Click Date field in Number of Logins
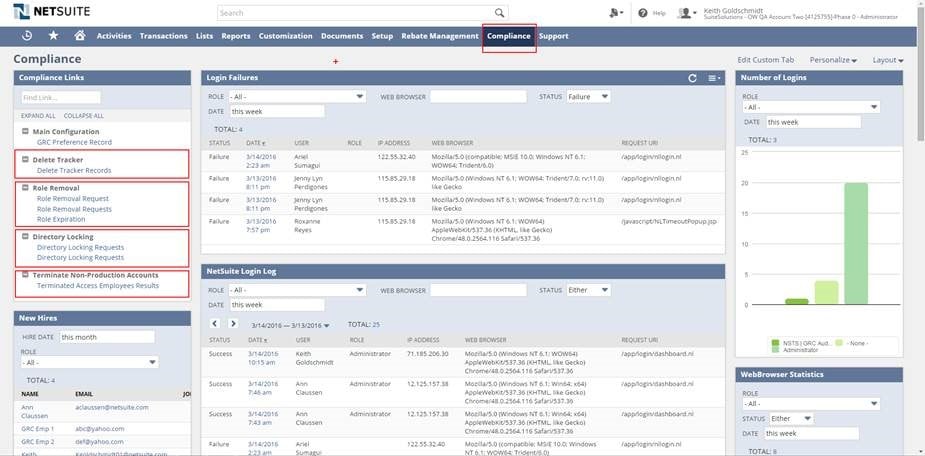 [814, 122]
